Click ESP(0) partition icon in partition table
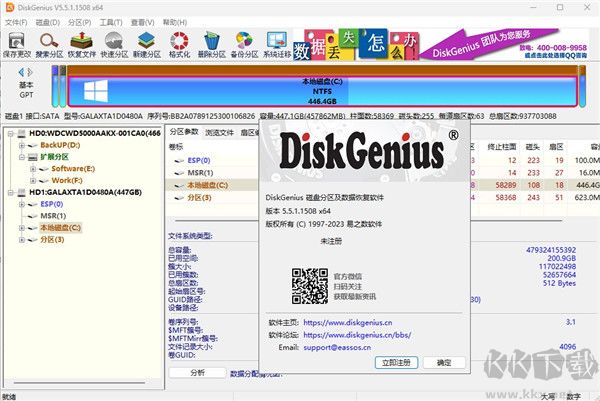600x401 pixels. 179,161
